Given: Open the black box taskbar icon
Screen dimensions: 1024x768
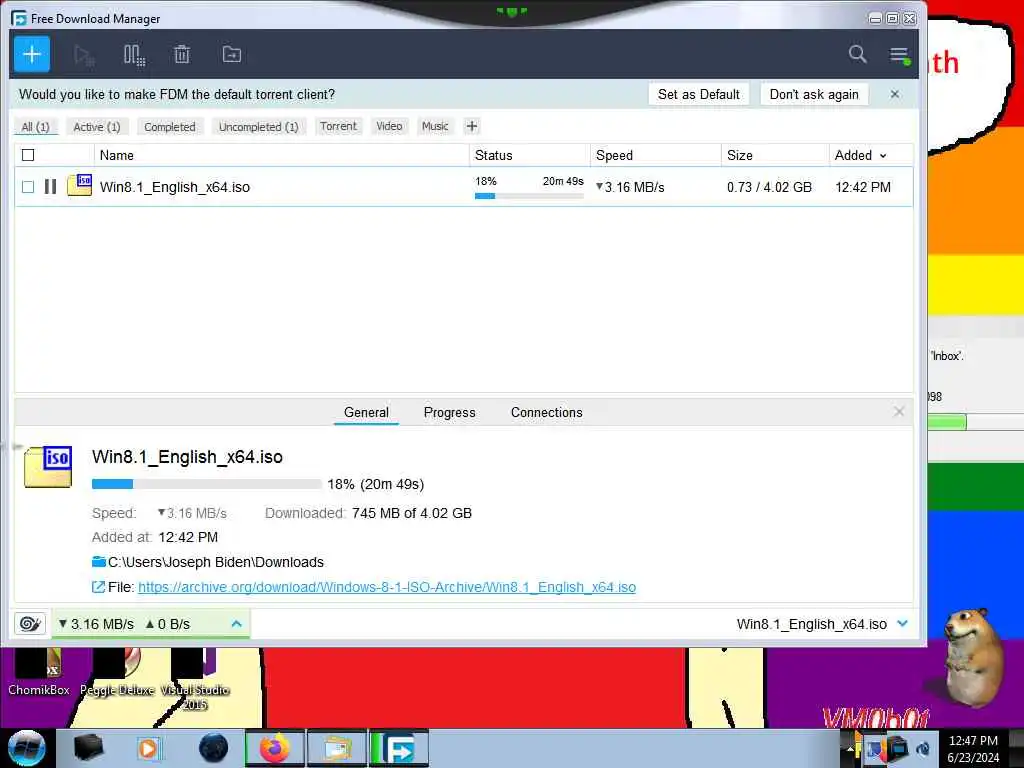Looking at the screenshot, I should tap(88, 748).
